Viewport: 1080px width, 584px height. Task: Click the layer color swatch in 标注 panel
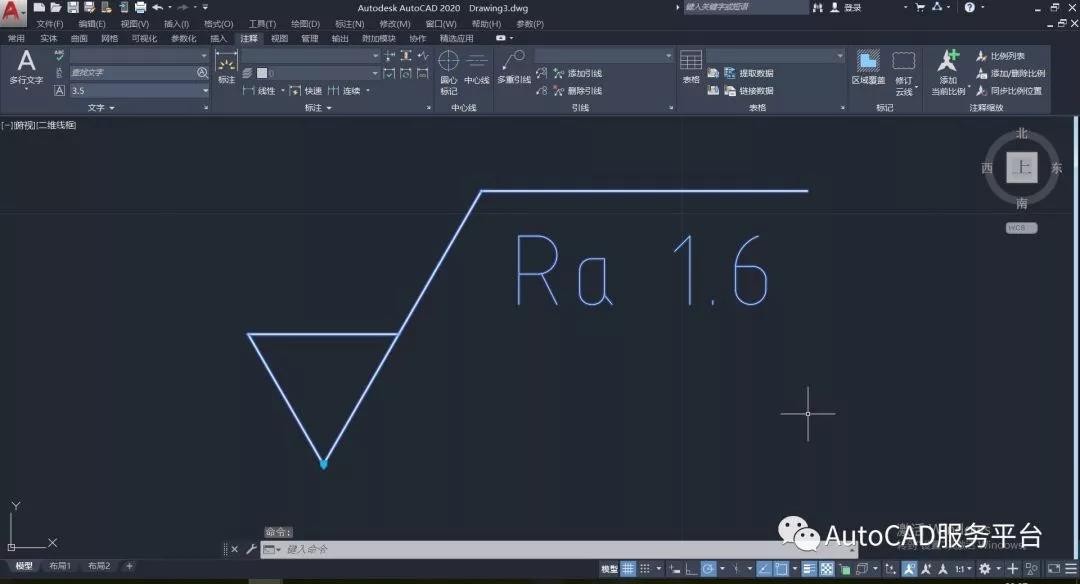point(262,73)
